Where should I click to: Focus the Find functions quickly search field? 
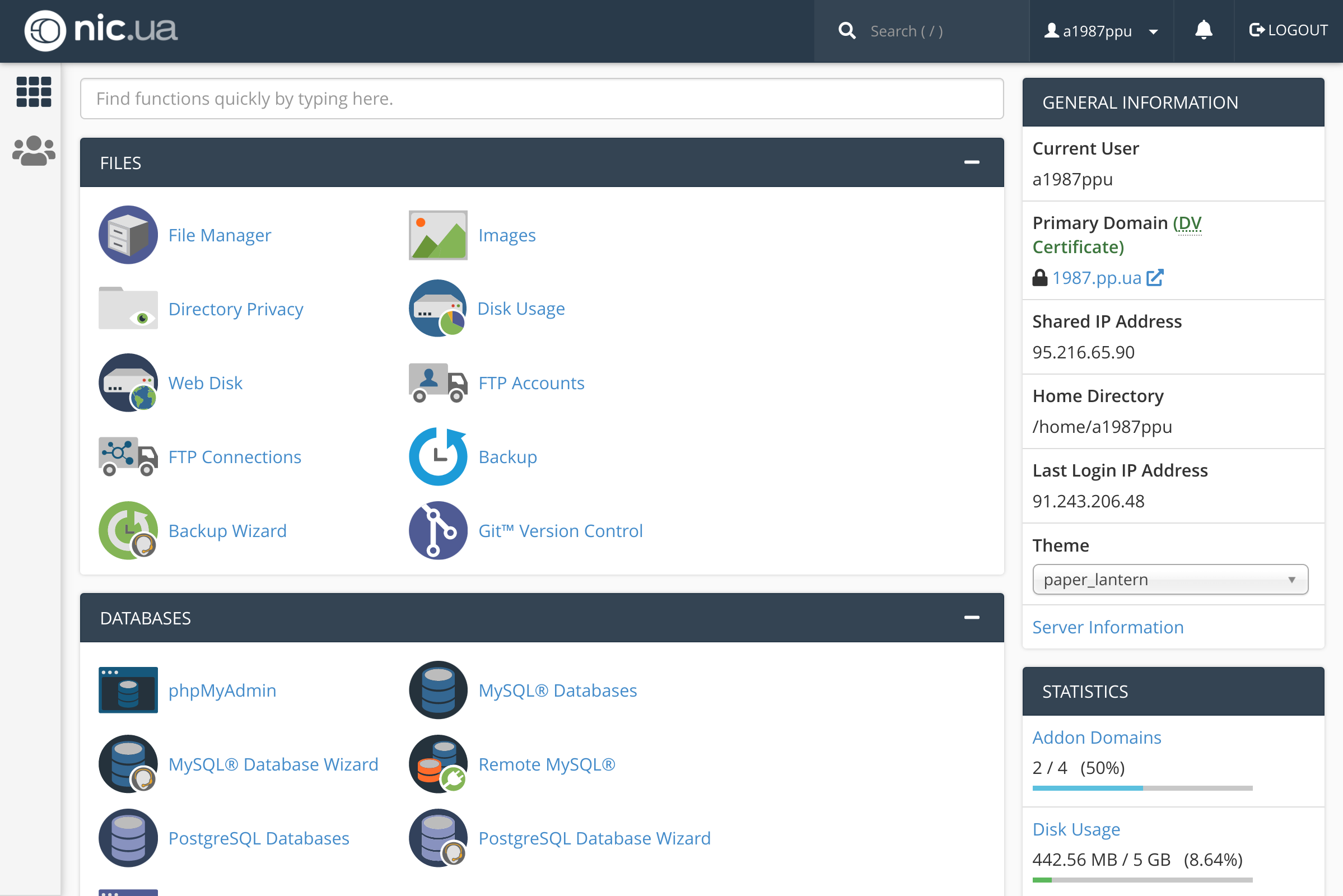541,99
